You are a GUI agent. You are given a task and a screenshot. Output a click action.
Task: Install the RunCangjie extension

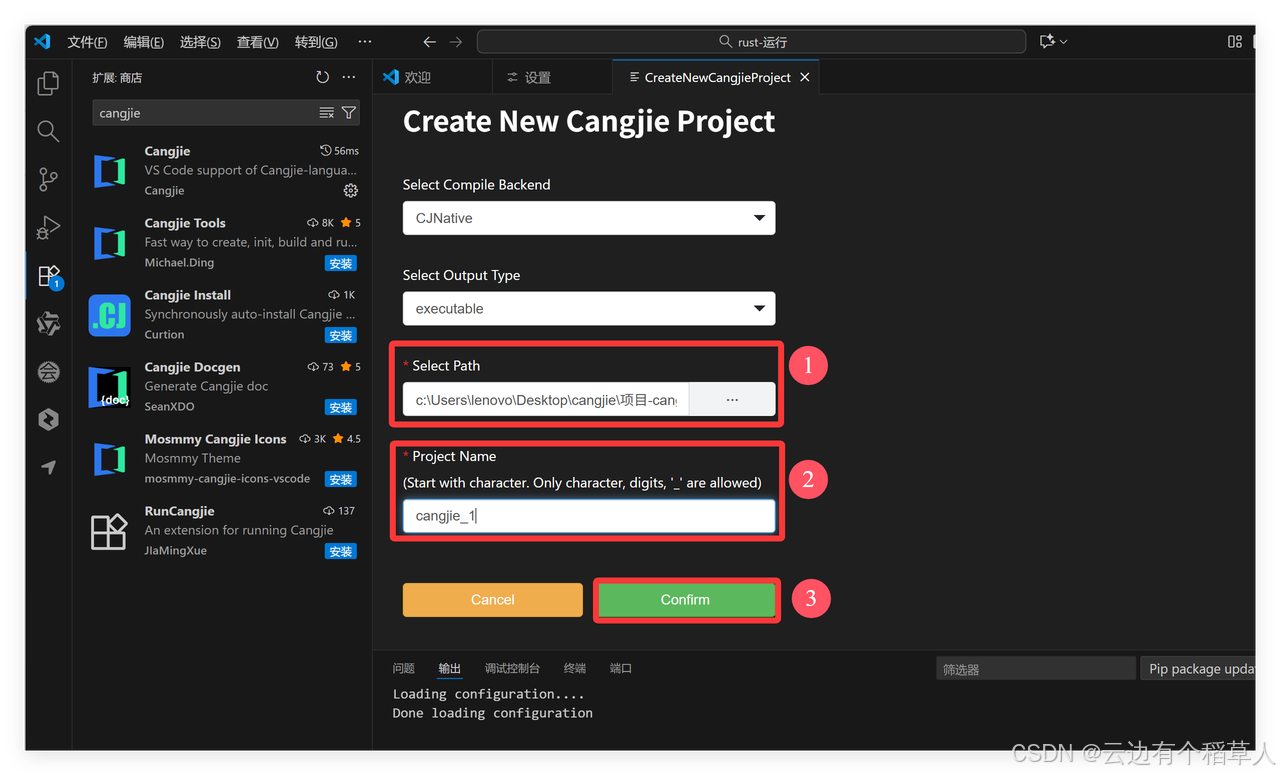pyautogui.click(x=341, y=552)
